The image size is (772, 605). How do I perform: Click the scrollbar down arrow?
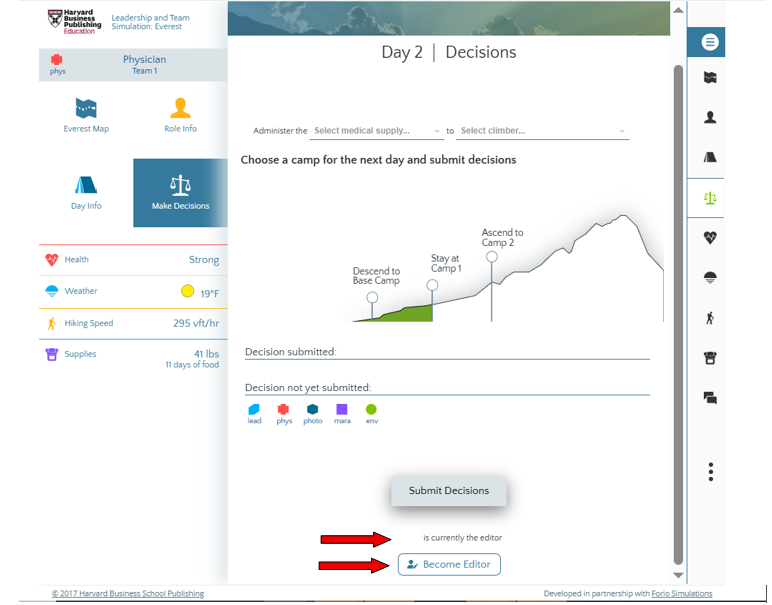pyautogui.click(x=678, y=576)
